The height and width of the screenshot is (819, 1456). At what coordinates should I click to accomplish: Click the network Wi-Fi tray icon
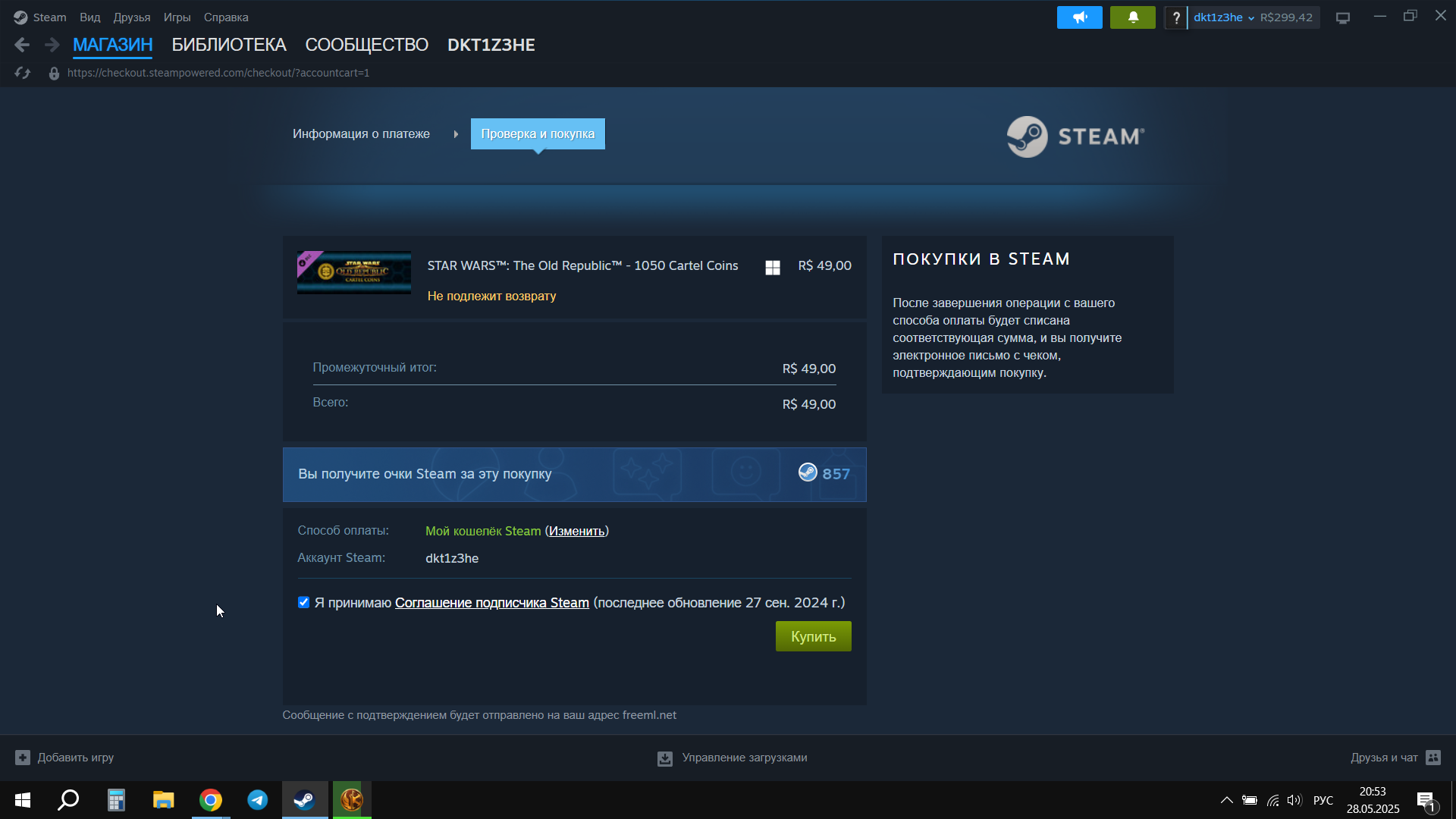tap(1272, 800)
